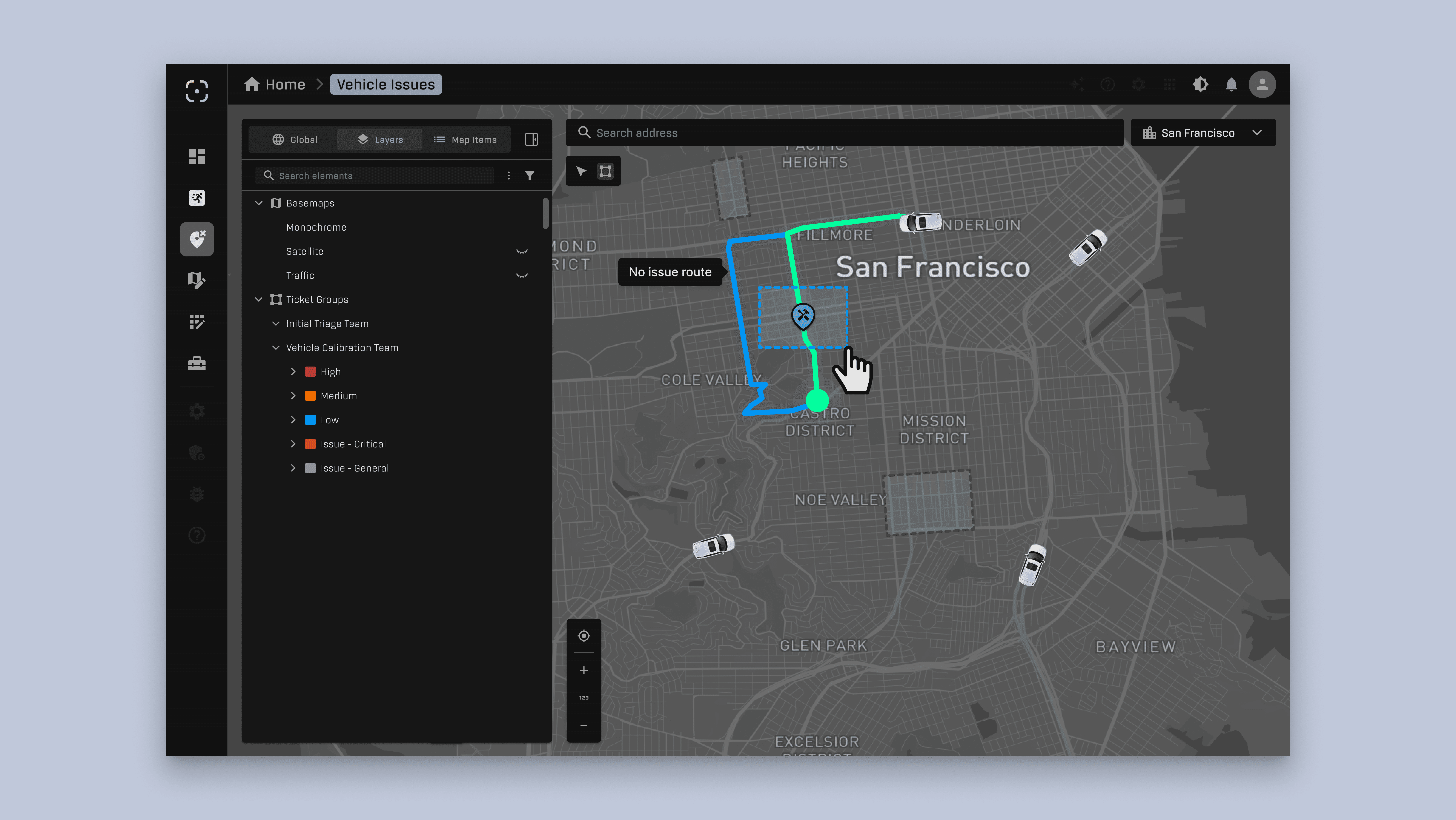Focus the Search address field
This screenshot has width=1456, height=820.
pos(845,133)
